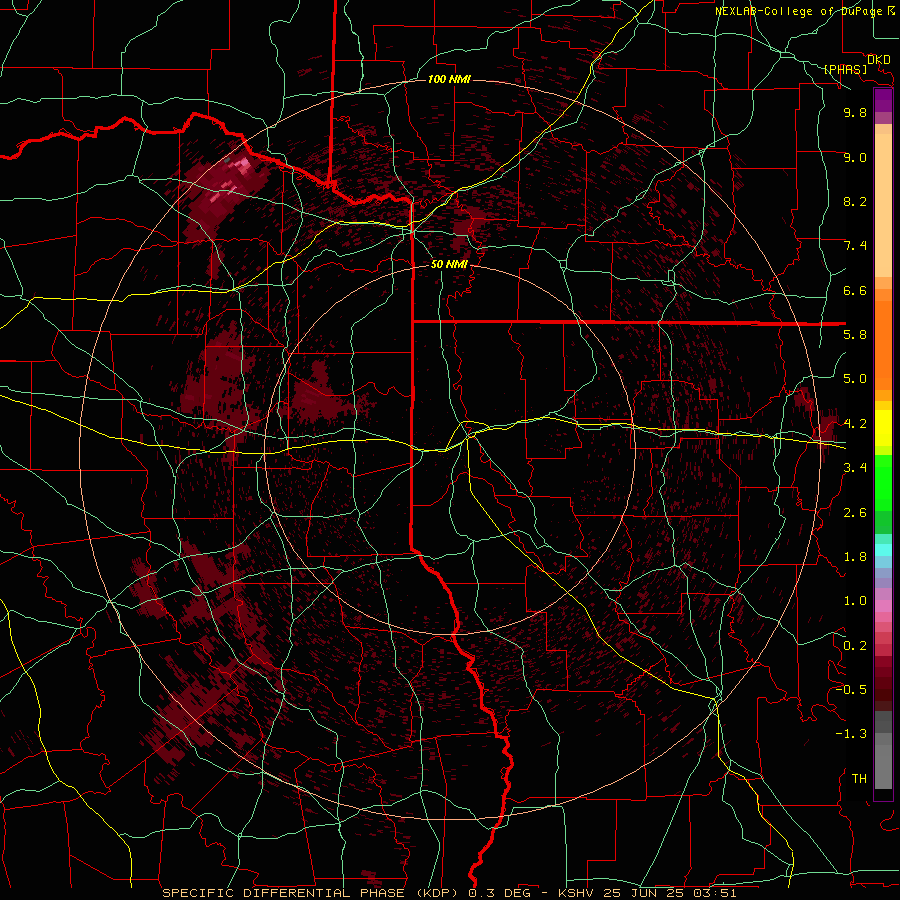Click the 5.8 value on the color scale
Screen dimensions: 900x900
855,335
